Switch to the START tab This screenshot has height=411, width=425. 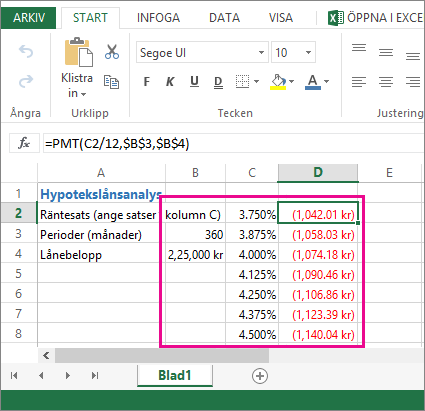point(90,18)
